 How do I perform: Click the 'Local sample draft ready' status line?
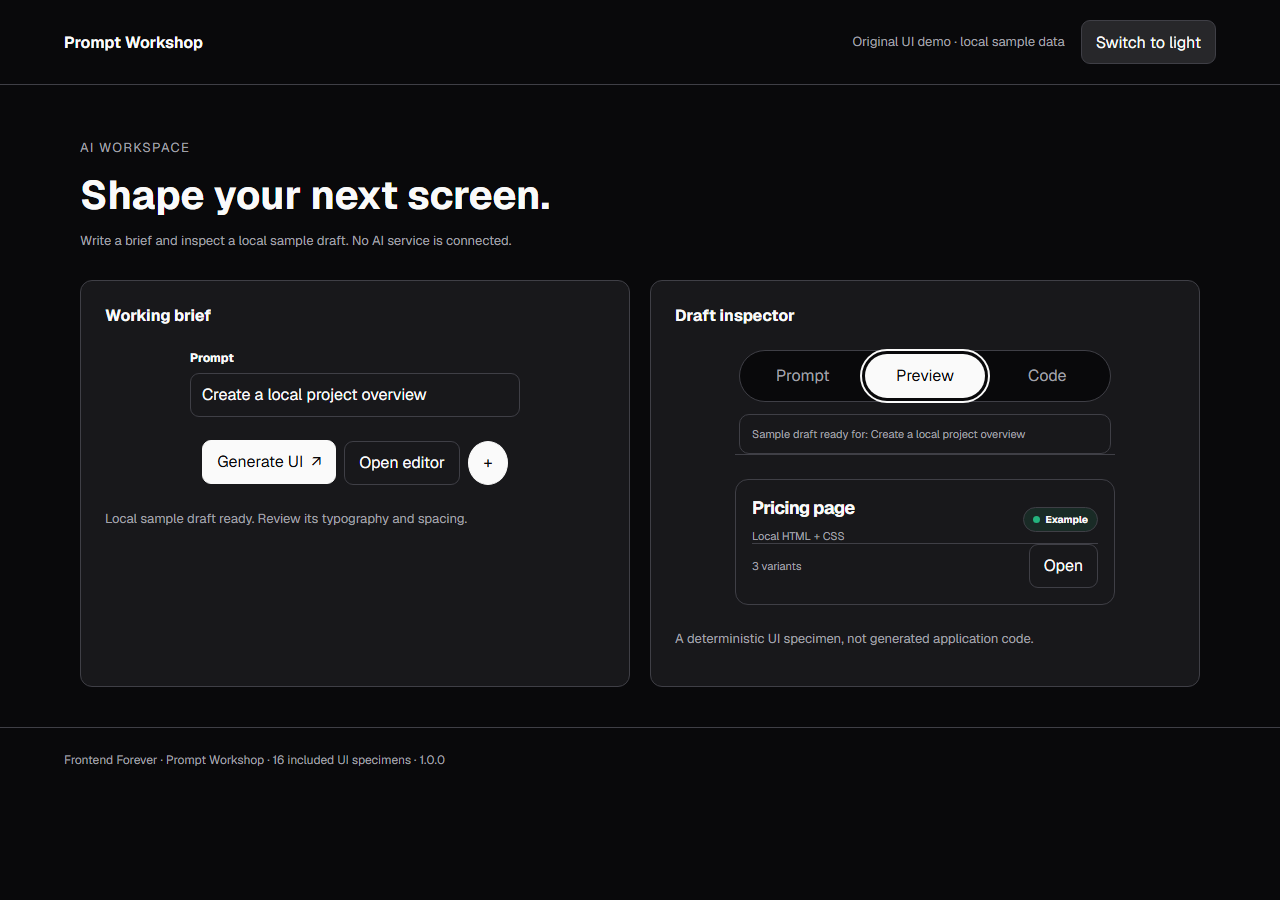pos(286,519)
